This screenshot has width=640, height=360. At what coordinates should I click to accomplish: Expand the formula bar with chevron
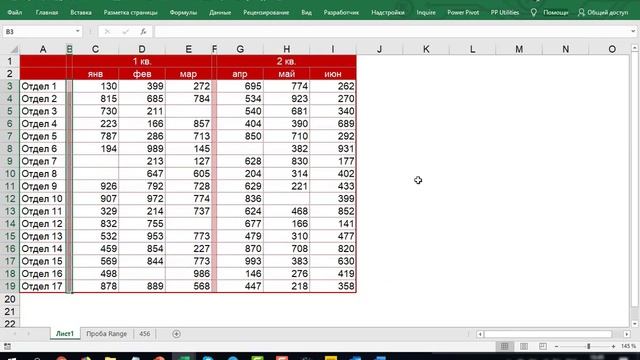[633, 31]
